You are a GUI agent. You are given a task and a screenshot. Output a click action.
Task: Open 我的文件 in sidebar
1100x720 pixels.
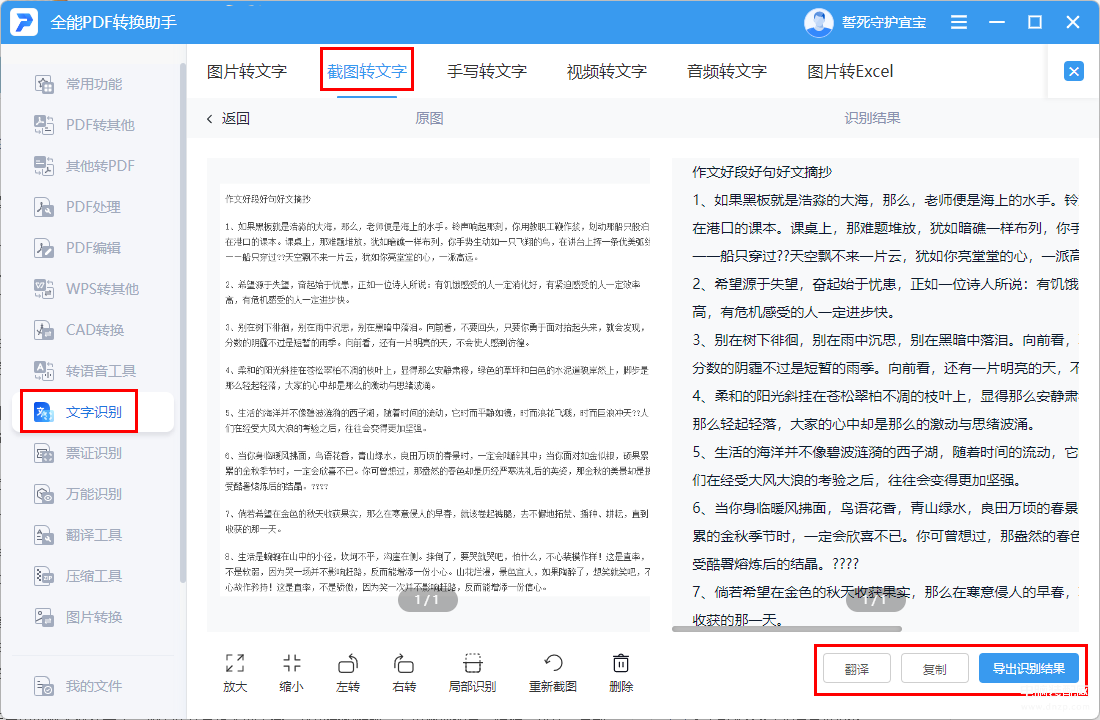point(79,686)
